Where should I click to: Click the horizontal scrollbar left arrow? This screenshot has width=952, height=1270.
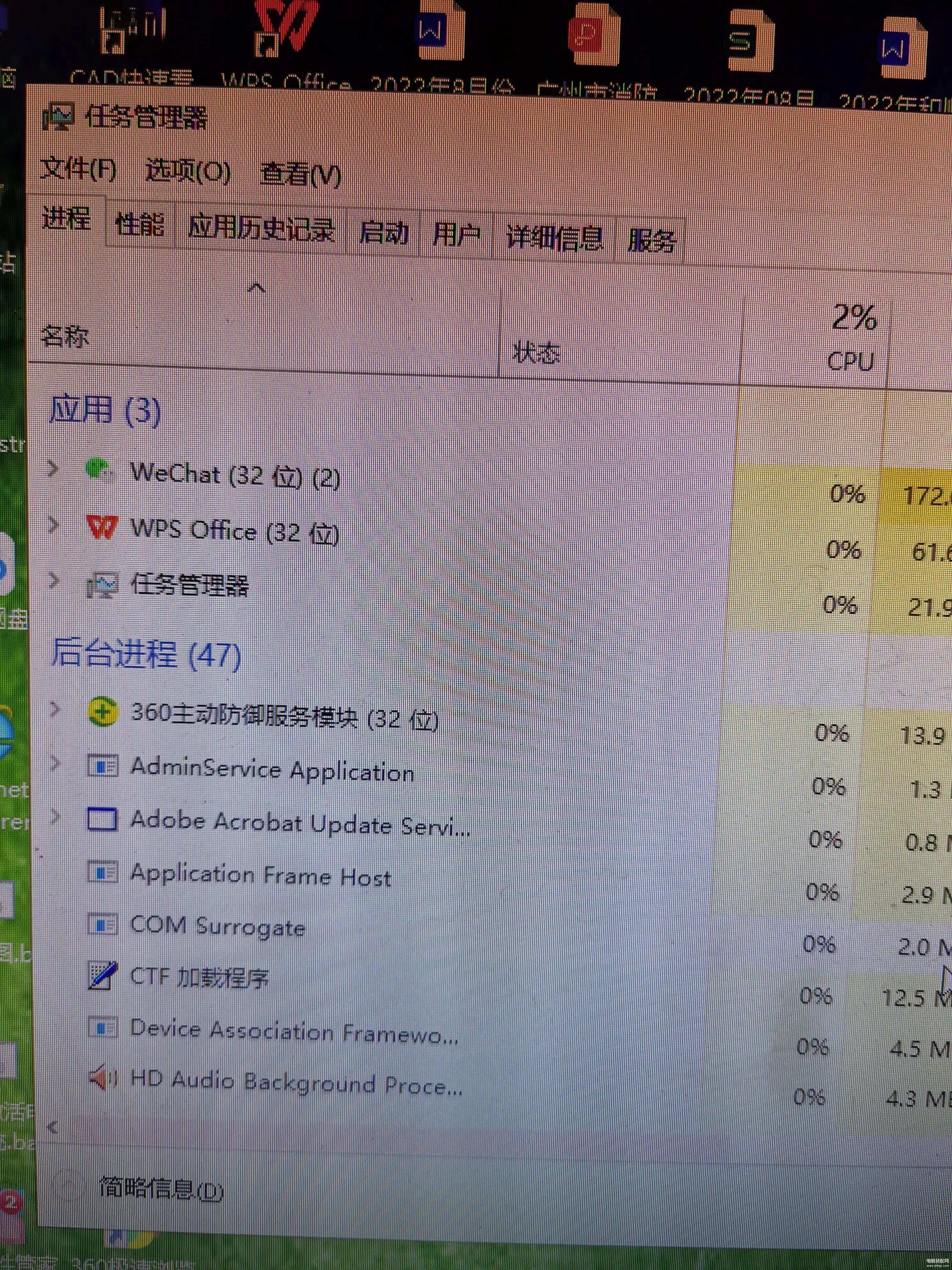coord(52,1128)
